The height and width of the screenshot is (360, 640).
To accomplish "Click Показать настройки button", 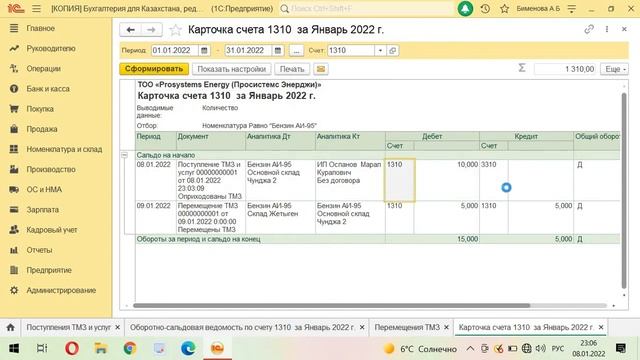I will point(231,69).
